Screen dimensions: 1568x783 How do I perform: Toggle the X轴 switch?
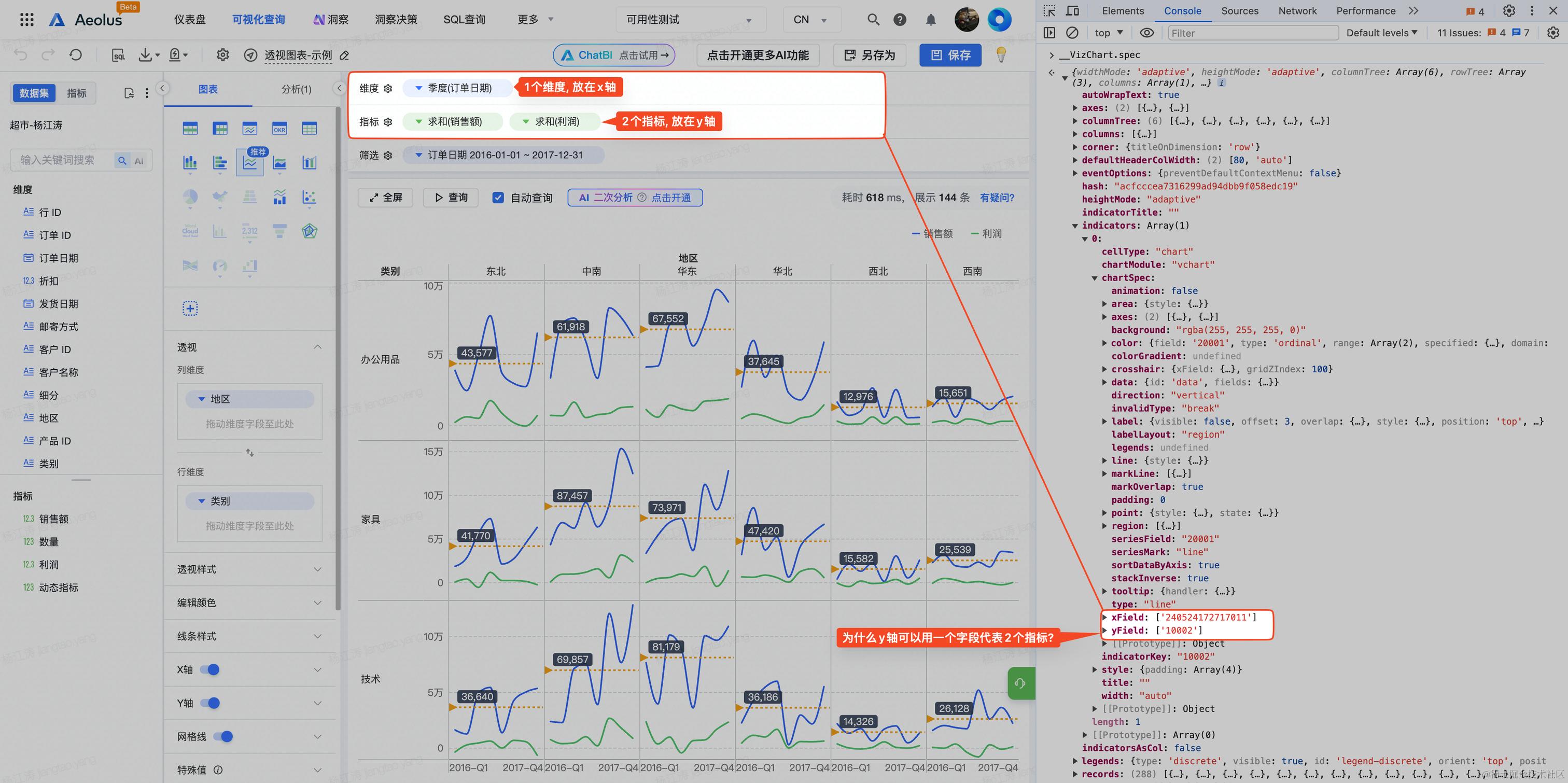pyautogui.click(x=210, y=670)
